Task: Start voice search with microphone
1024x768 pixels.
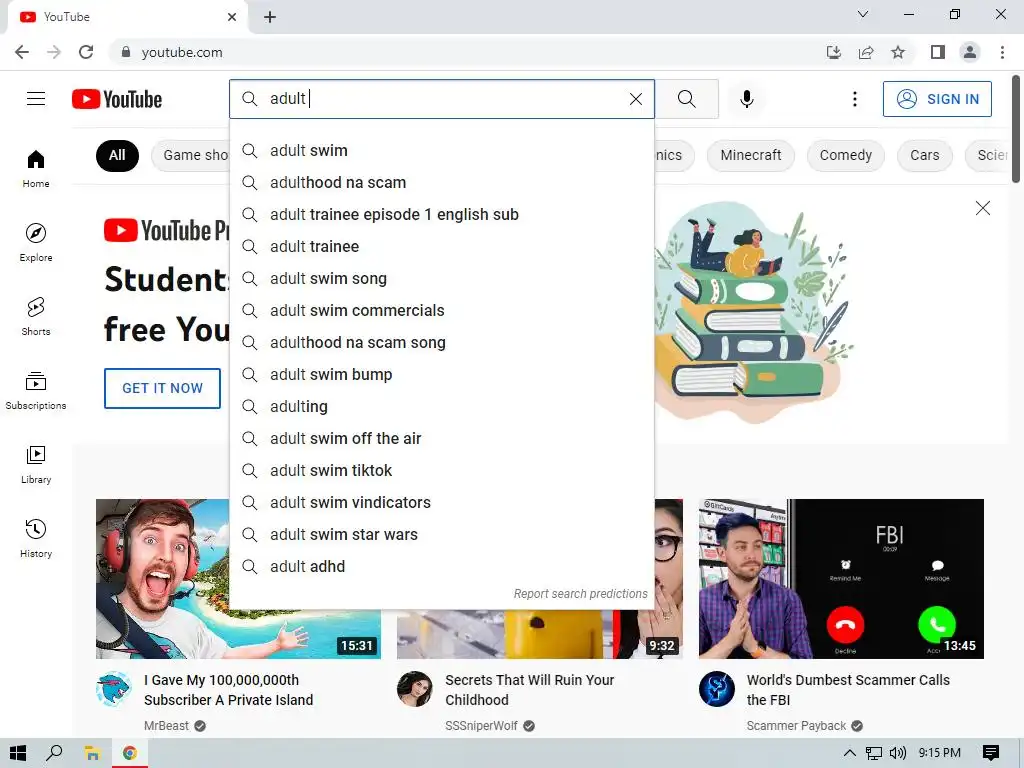Action: [746, 99]
